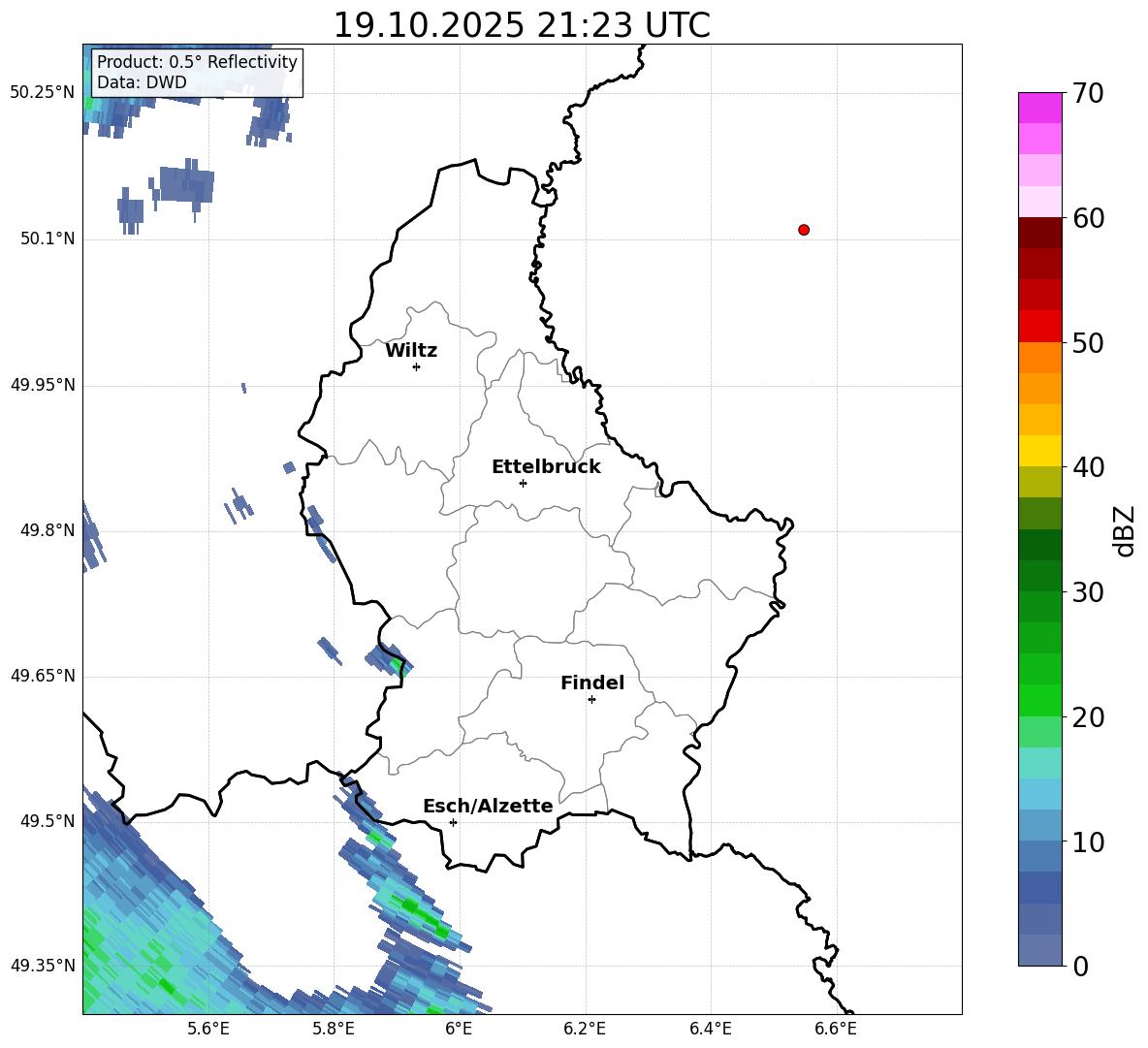This screenshot has width=1148, height=1048.
Task: Pick the light cyan colorbar segment below 20
Action: coord(1039,763)
